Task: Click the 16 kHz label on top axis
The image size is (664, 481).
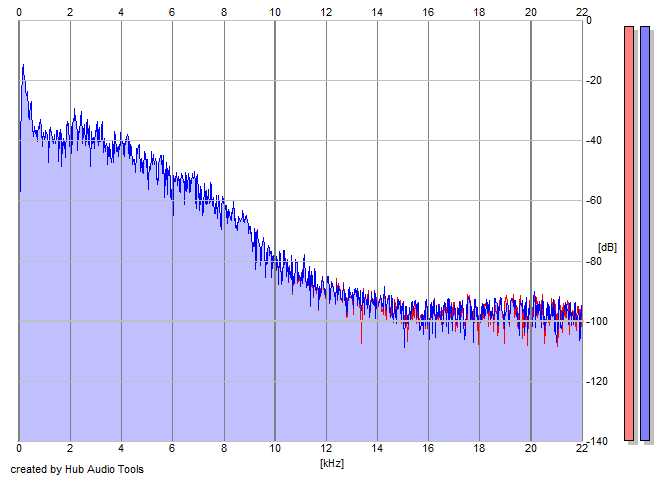Action: 428,12
